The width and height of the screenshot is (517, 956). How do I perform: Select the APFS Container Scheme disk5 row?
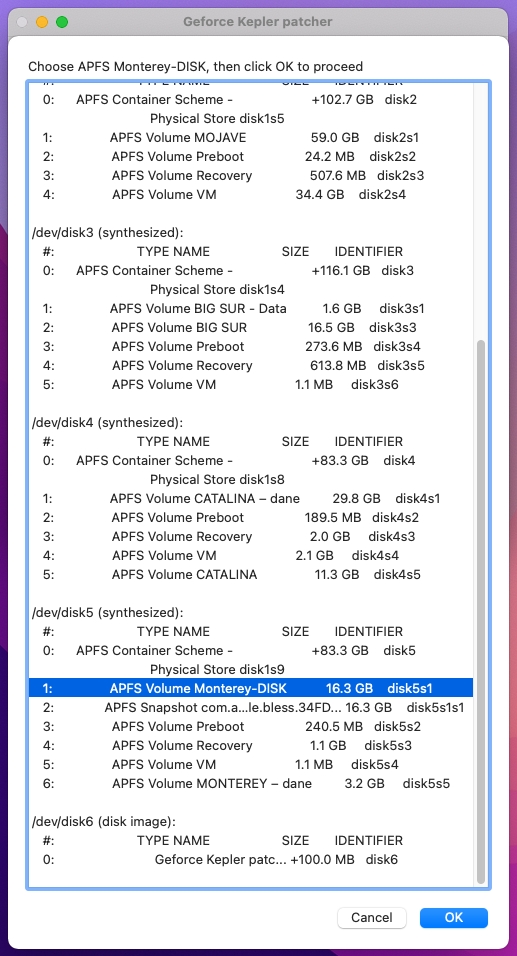pyautogui.click(x=251, y=650)
